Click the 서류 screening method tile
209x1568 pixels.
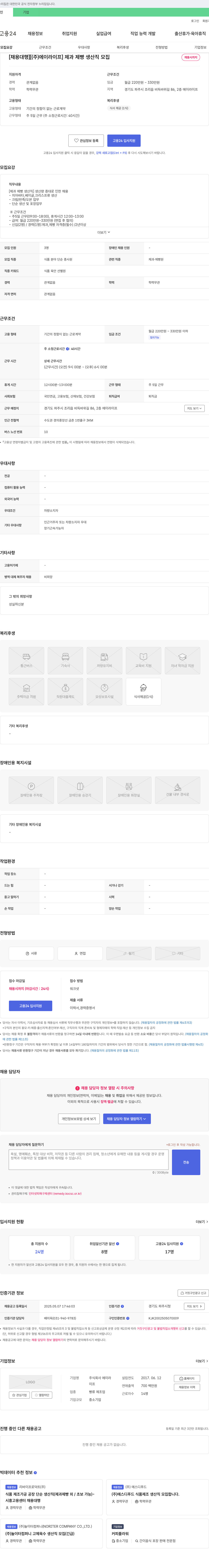32,953
